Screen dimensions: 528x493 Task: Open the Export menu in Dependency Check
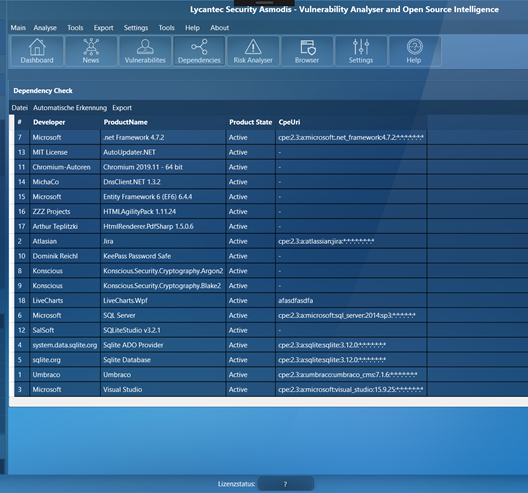122,108
